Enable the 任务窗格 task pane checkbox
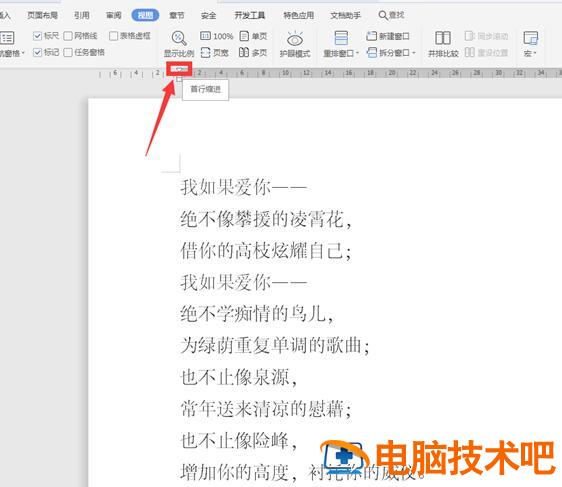 [x=68, y=52]
